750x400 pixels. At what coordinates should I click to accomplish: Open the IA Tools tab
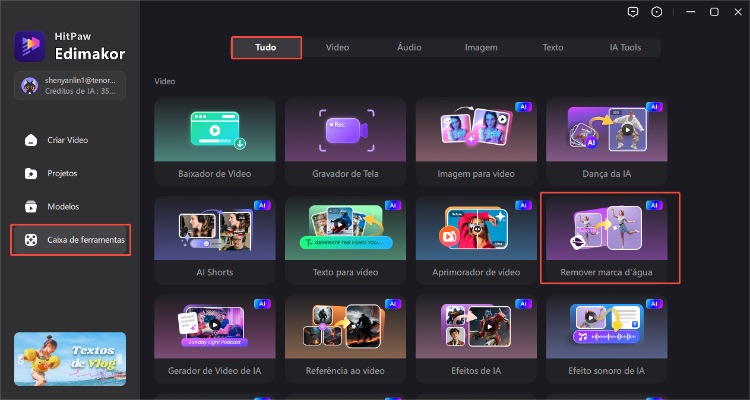pyautogui.click(x=625, y=47)
